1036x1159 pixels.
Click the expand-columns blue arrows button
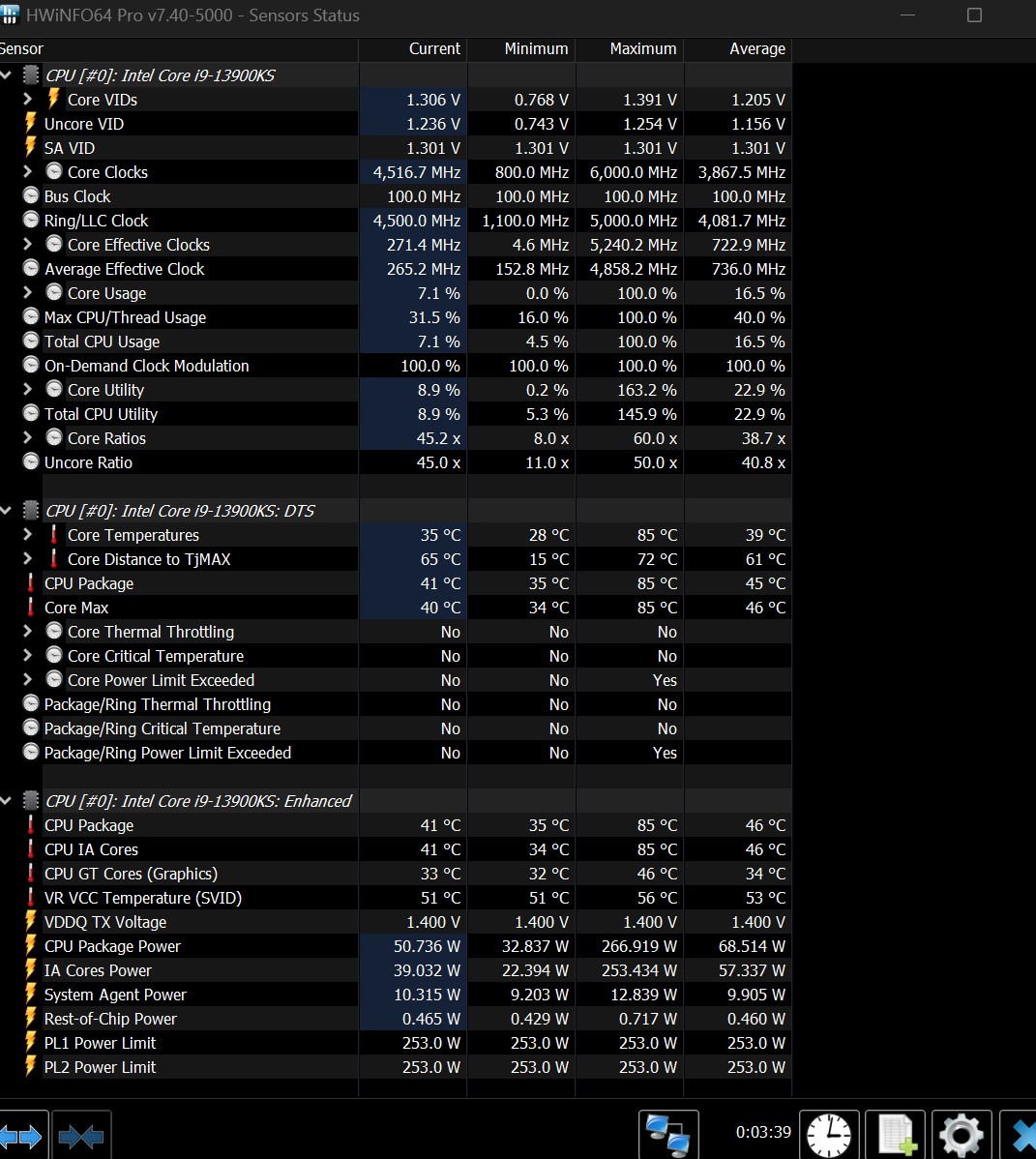pos(22,1136)
